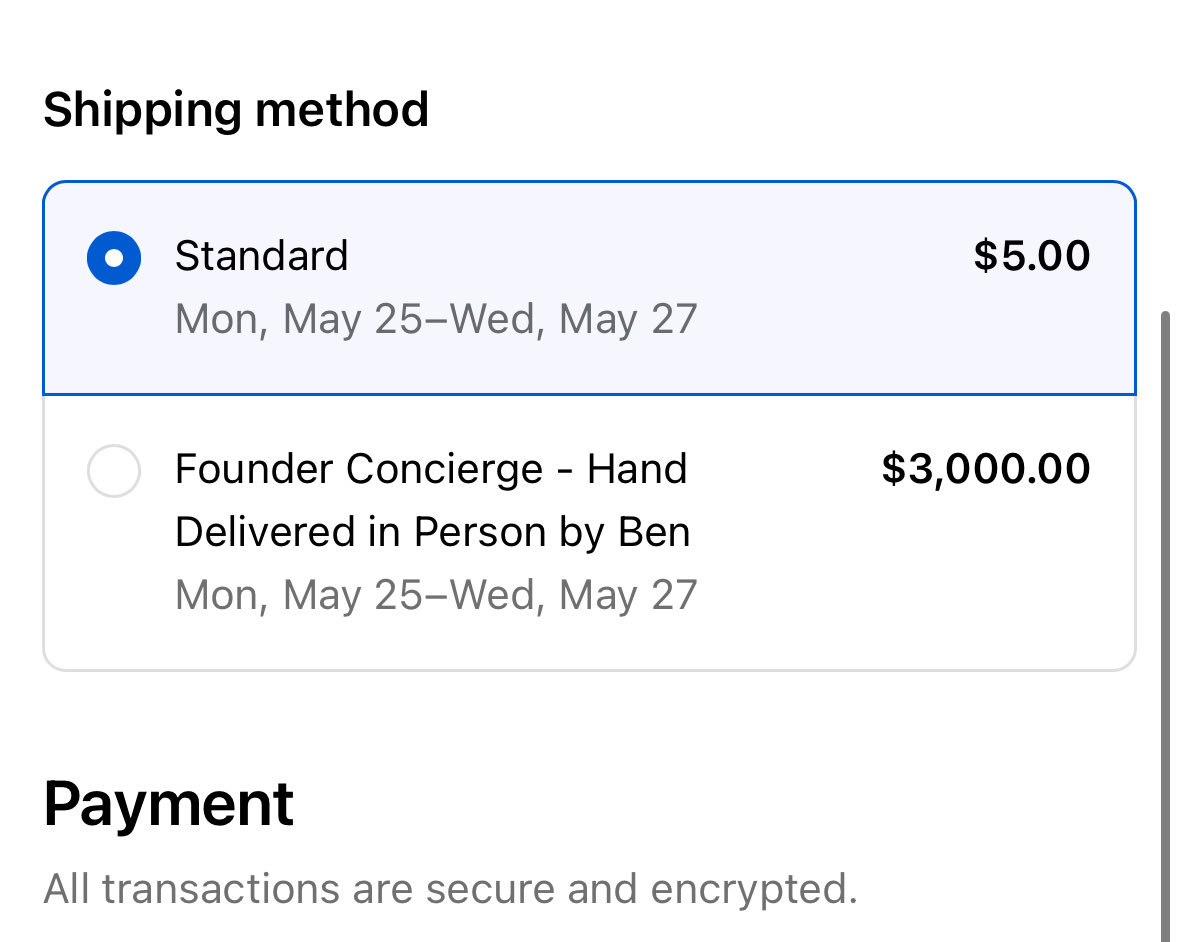Click blank space in the Founder Concierge card
This screenshot has width=1179, height=942.
902,586
